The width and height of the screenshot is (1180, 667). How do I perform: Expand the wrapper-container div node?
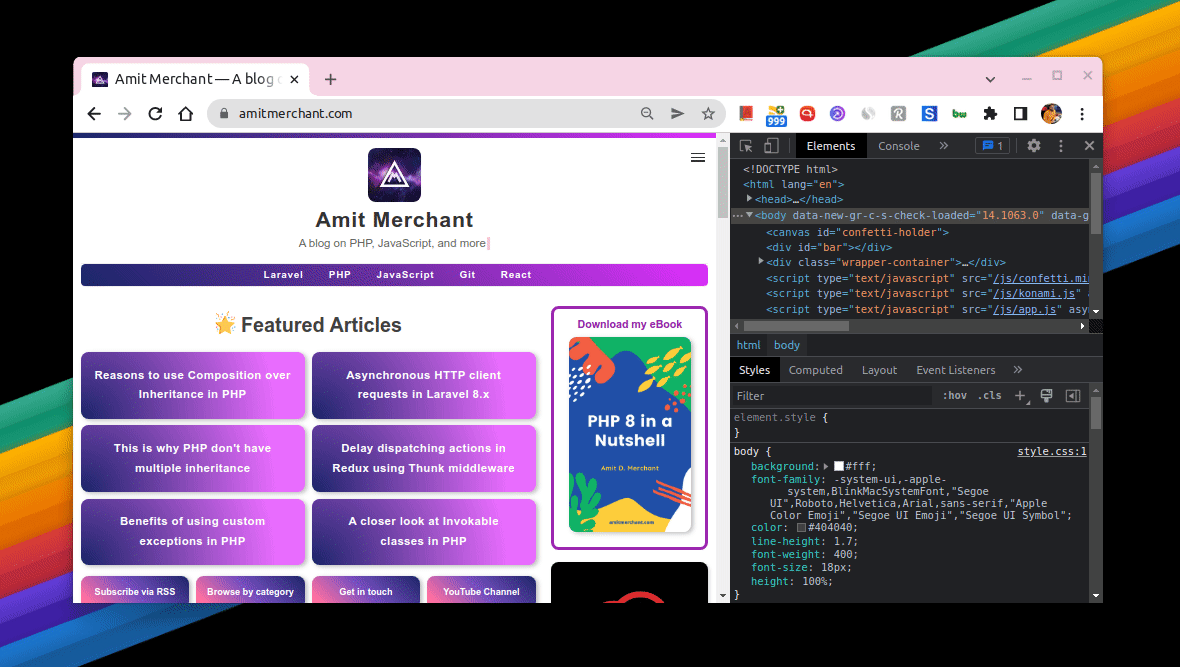[x=761, y=262]
